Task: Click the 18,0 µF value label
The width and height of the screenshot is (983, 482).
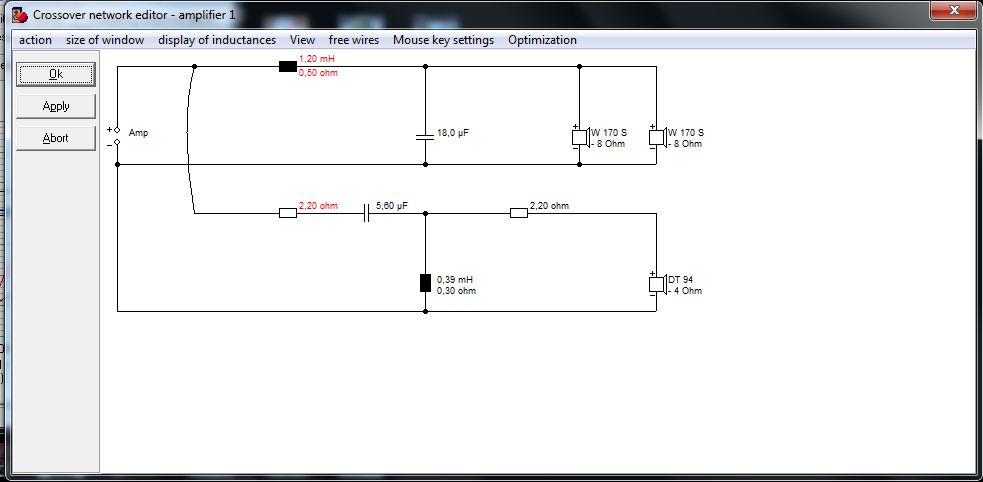Action: 453,133
